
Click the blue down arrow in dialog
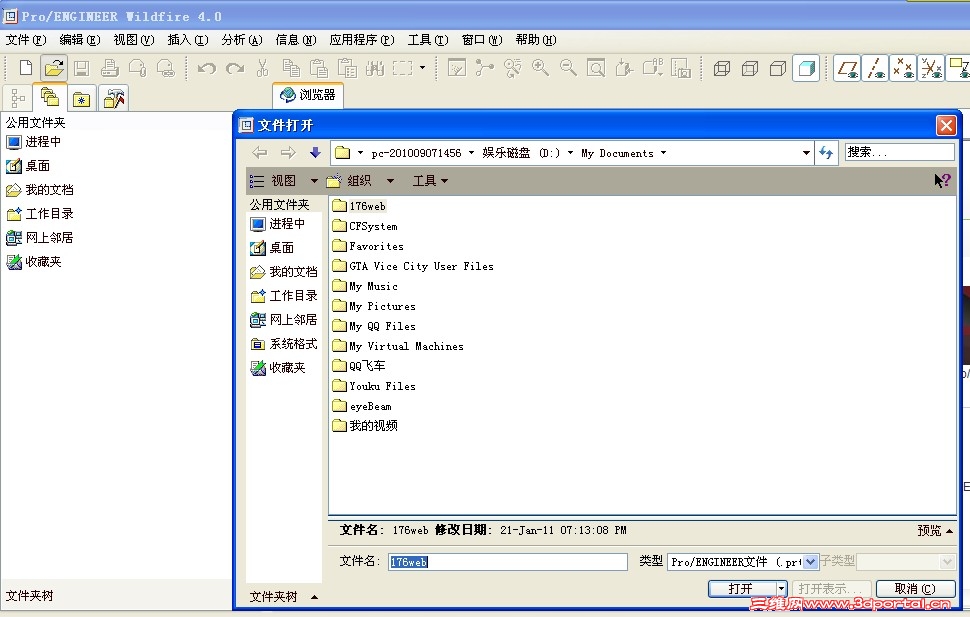(x=315, y=152)
